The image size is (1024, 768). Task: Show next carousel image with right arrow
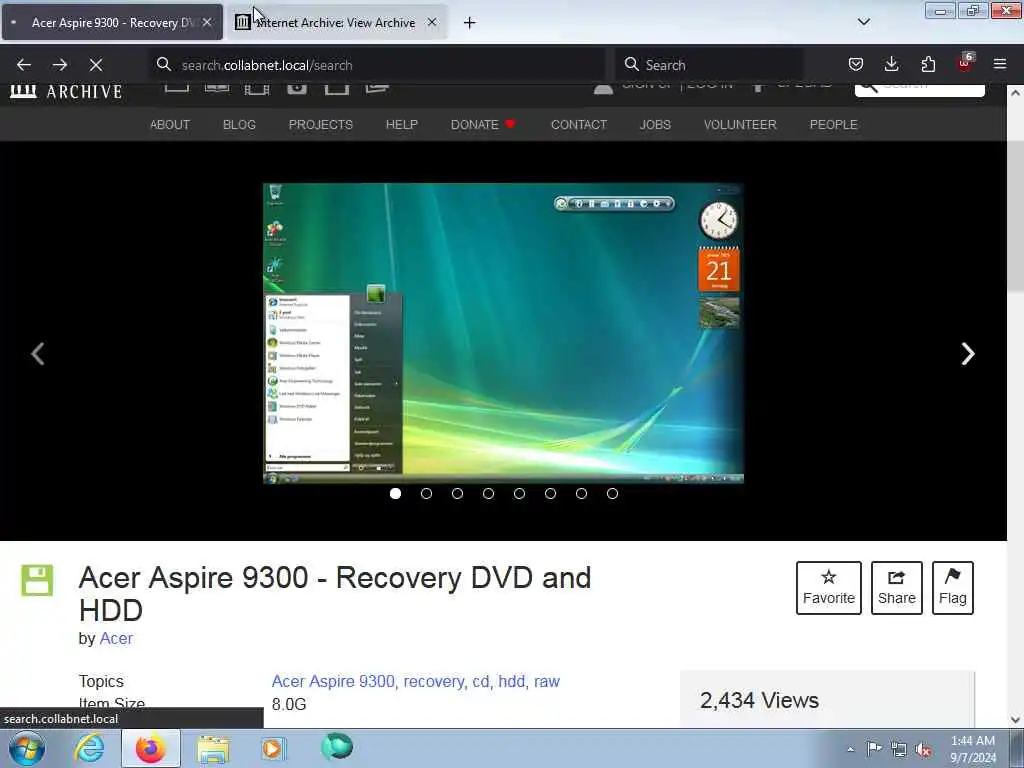[968, 354]
